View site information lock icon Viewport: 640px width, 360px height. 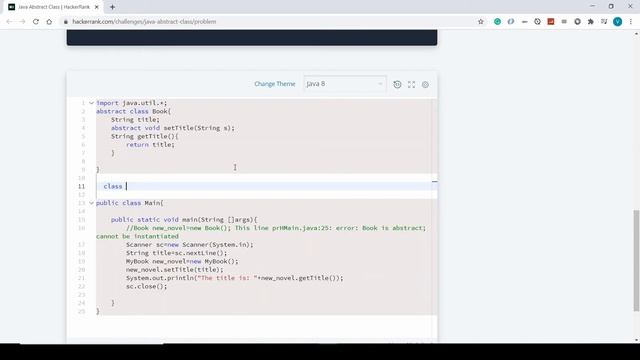66,22
